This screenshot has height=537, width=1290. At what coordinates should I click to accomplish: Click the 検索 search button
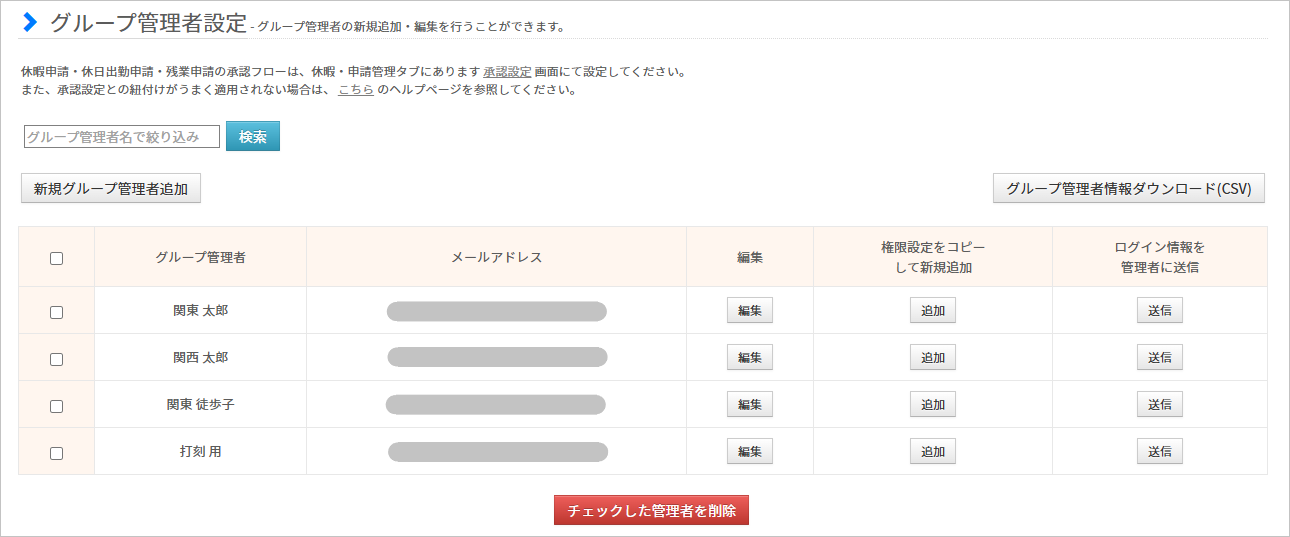click(253, 137)
